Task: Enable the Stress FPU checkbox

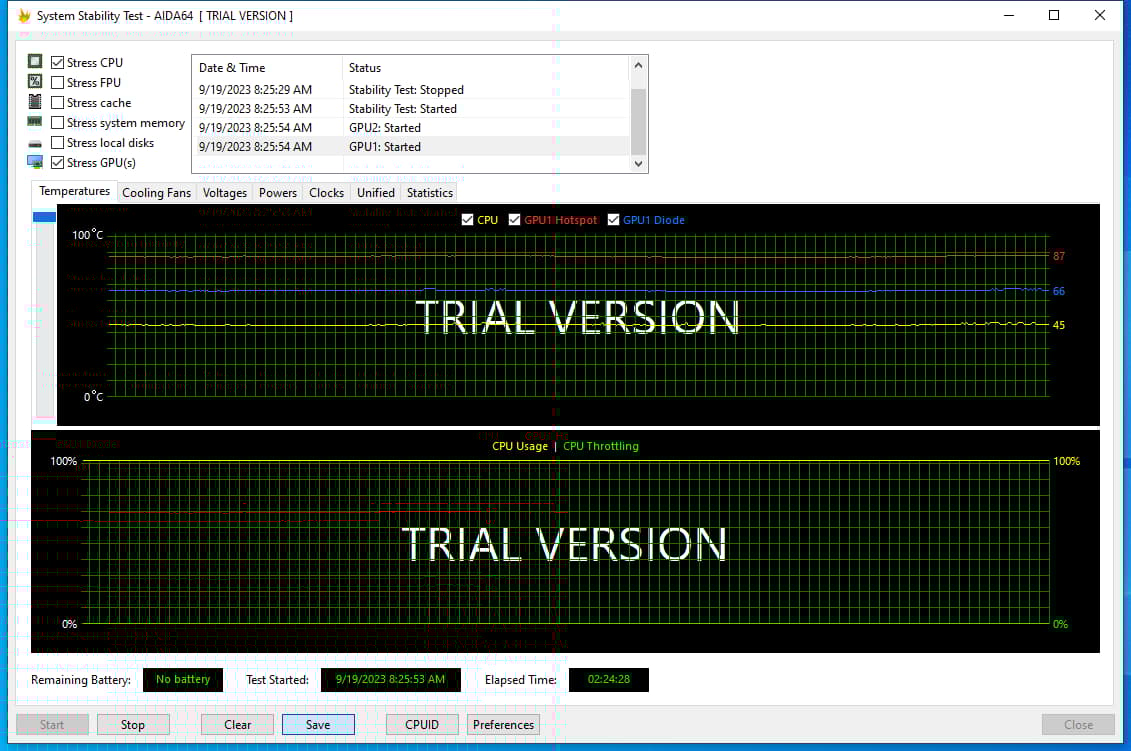Action: click(58, 83)
